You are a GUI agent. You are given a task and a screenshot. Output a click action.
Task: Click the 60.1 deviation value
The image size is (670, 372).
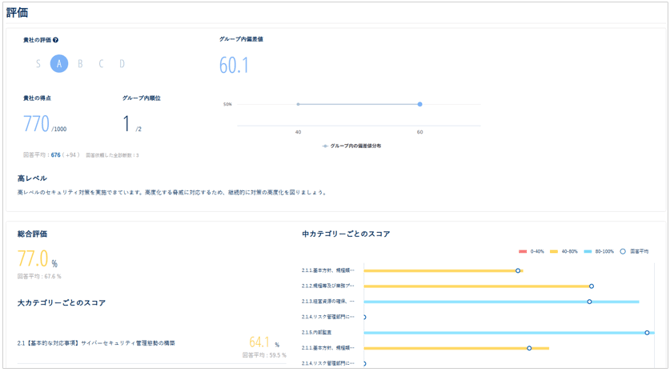pos(234,65)
